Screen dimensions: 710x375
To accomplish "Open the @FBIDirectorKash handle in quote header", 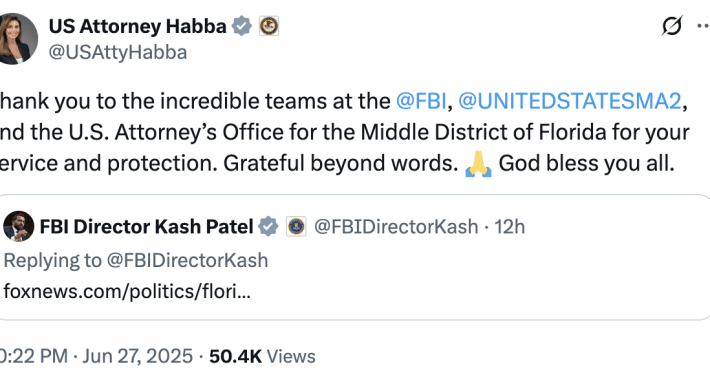I will [396, 226].
